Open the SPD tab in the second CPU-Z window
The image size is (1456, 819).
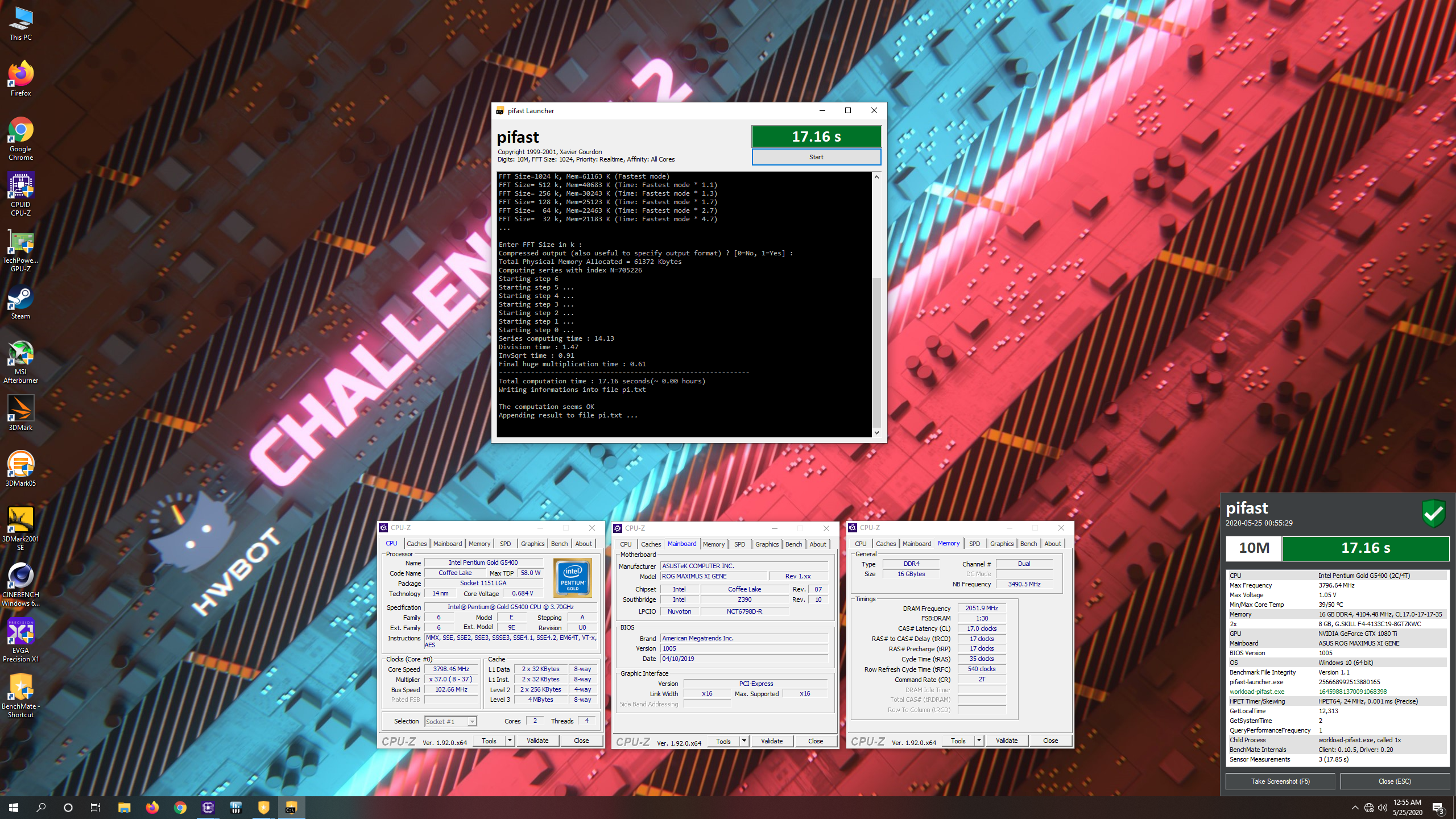tap(739, 544)
